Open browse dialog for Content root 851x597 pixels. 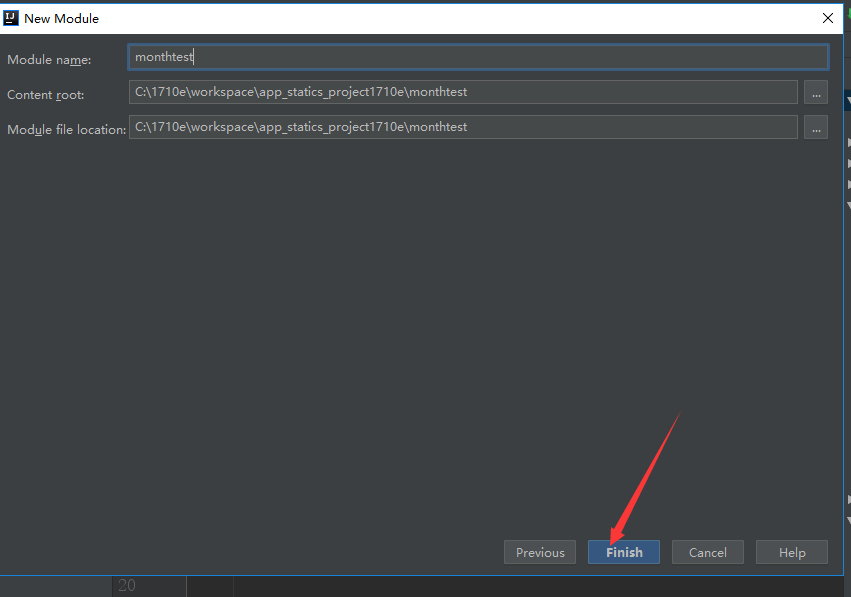816,92
